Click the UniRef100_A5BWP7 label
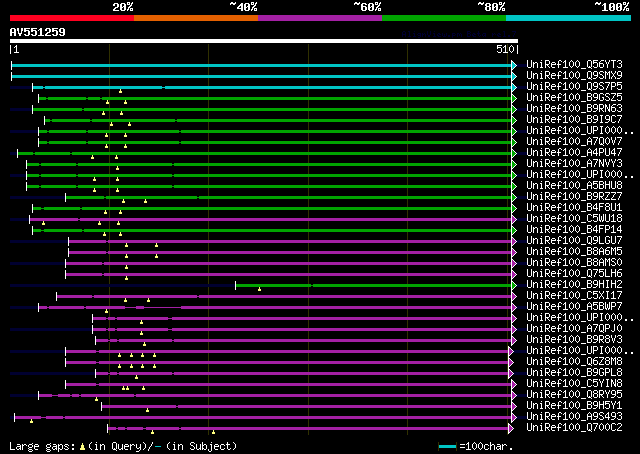 [574, 307]
